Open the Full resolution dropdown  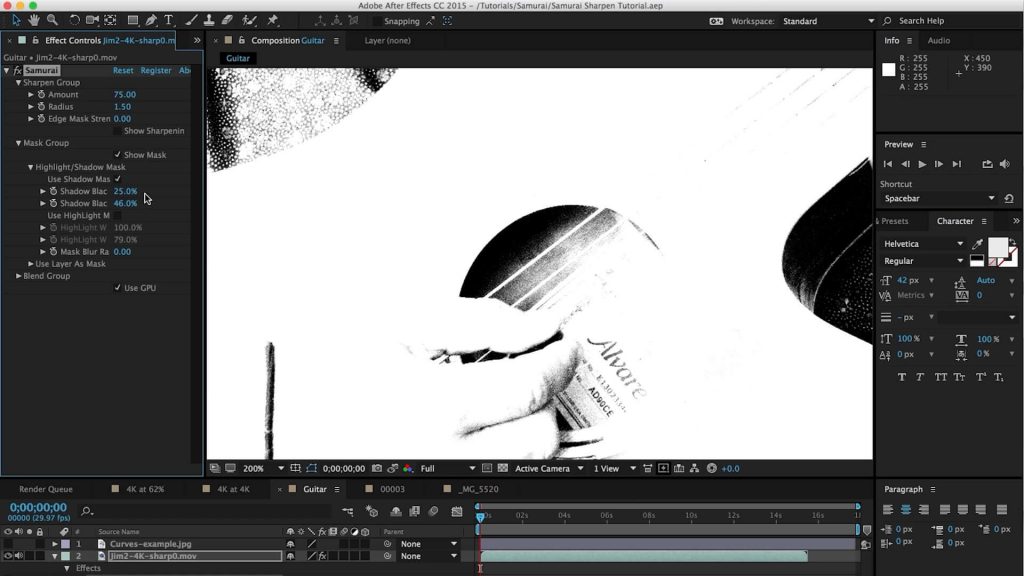coord(445,468)
